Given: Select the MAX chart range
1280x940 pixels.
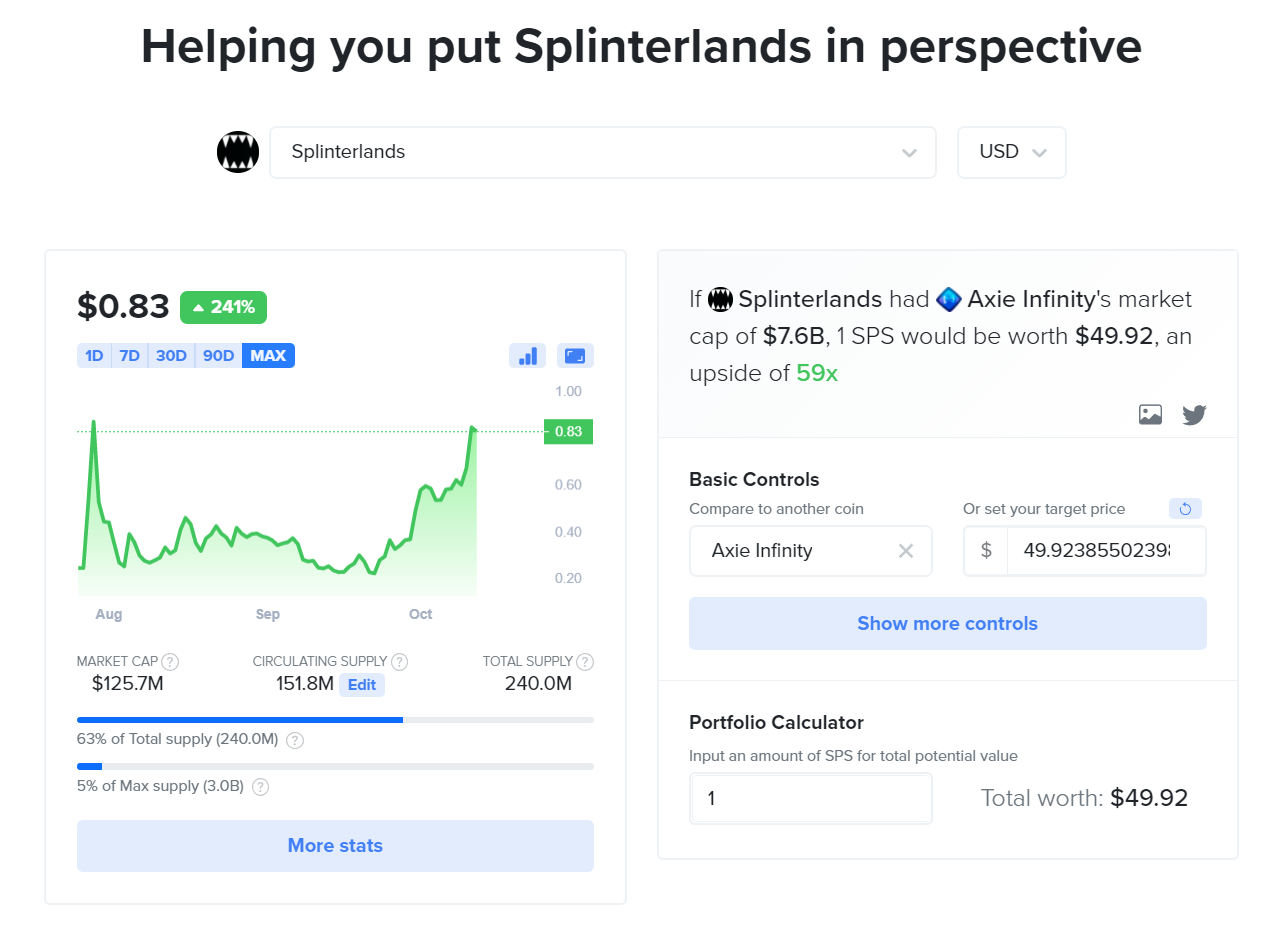Looking at the screenshot, I should (x=268, y=356).
